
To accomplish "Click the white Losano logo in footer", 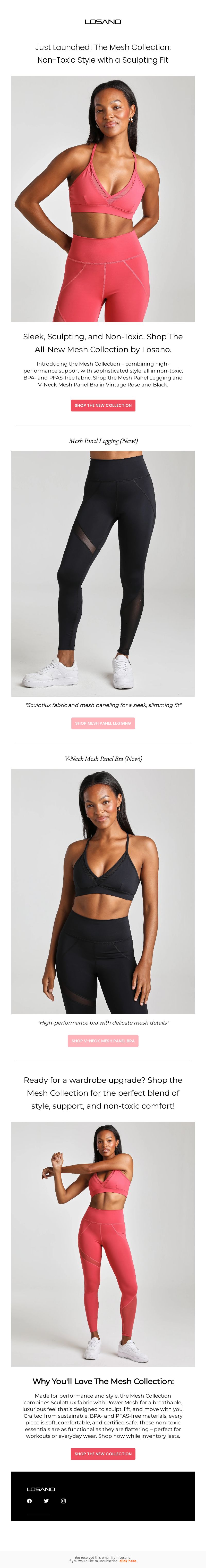I will coord(41,1489).
